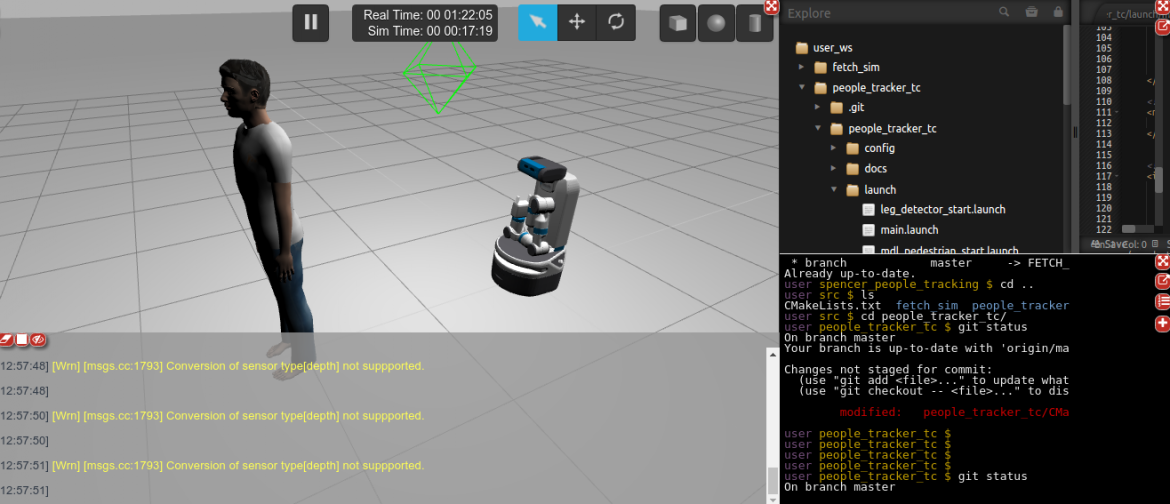
Task: Select the docs folder
Action: click(x=875, y=169)
